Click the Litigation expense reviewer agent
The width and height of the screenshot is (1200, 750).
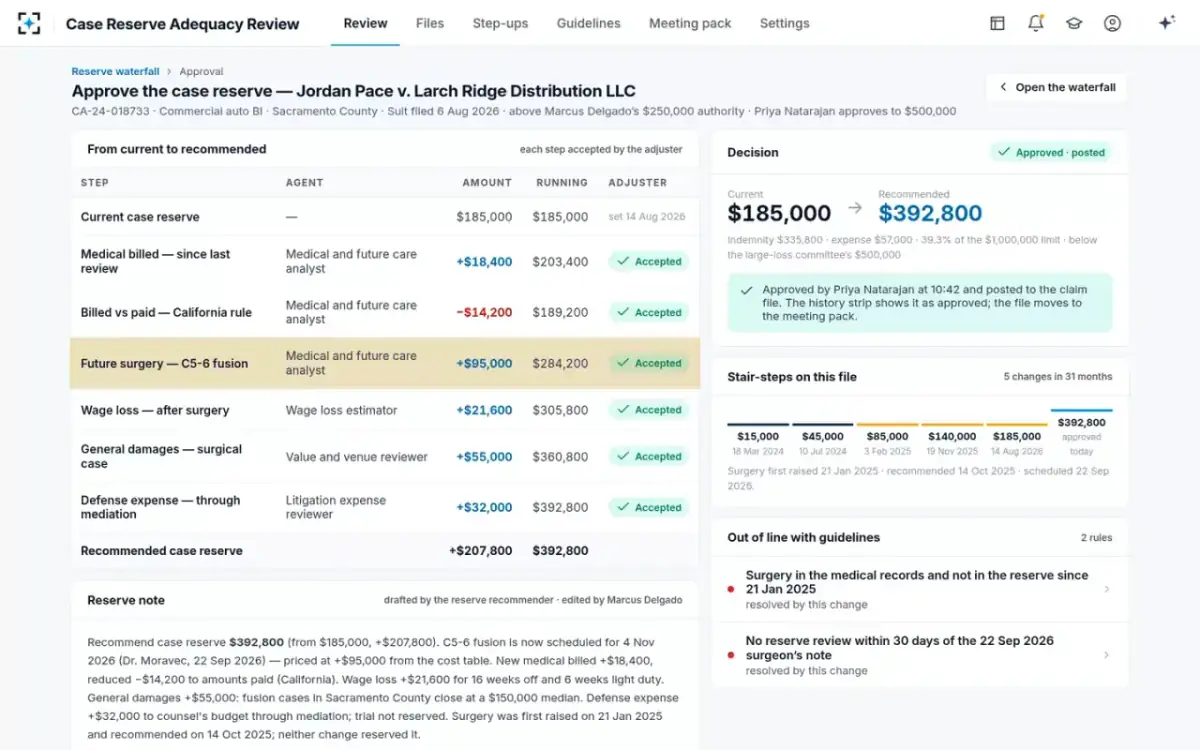click(336, 507)
